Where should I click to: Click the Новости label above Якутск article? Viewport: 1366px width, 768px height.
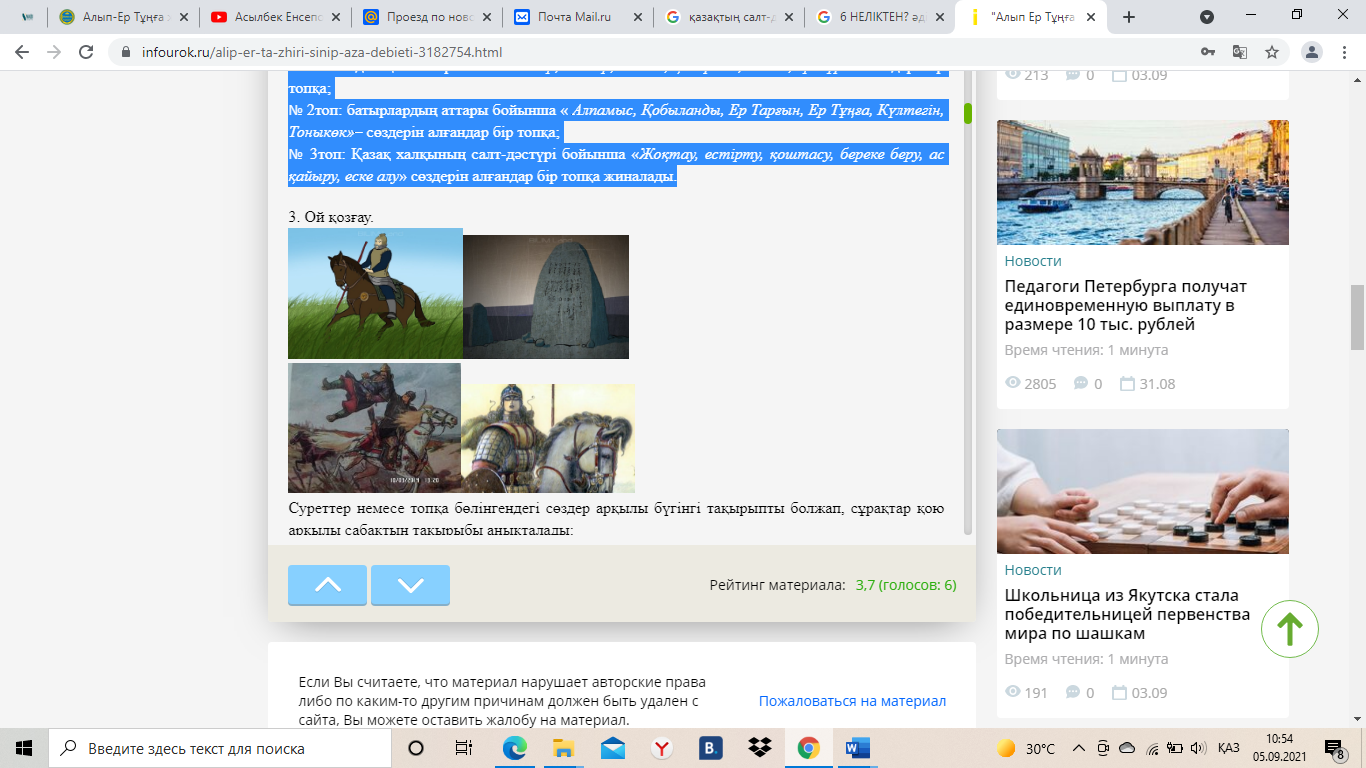[1033, 569]
